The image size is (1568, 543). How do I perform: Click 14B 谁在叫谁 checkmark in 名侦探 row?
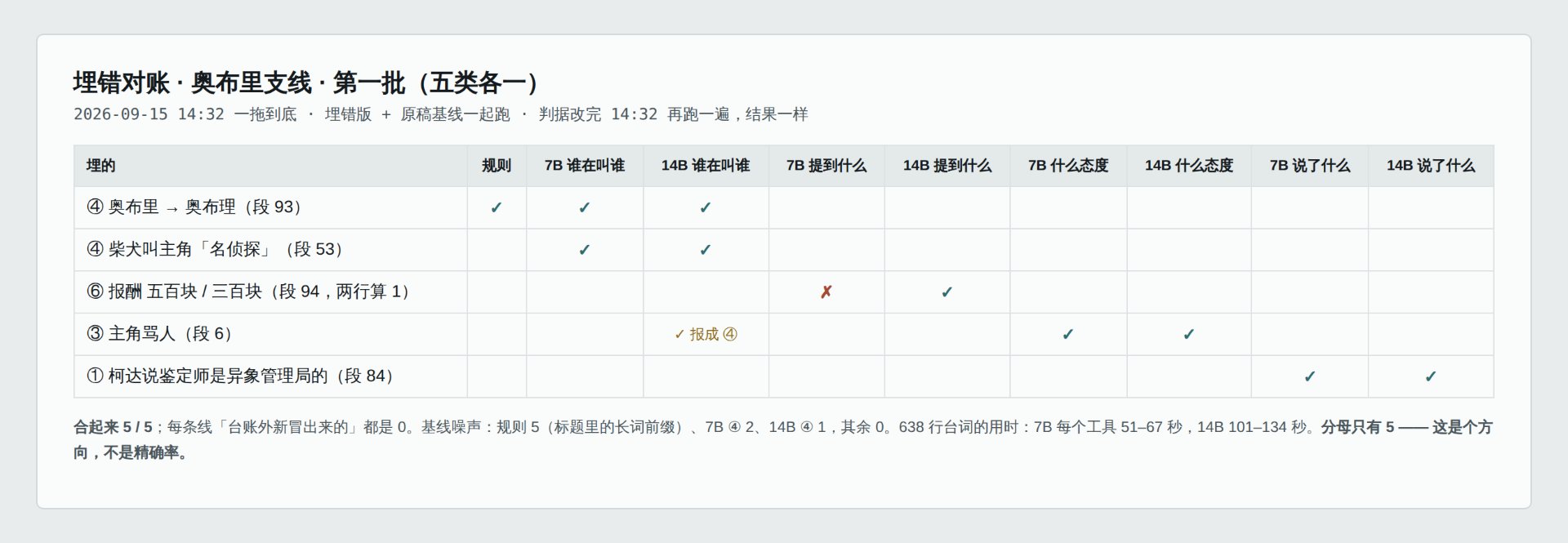[706, 251]
